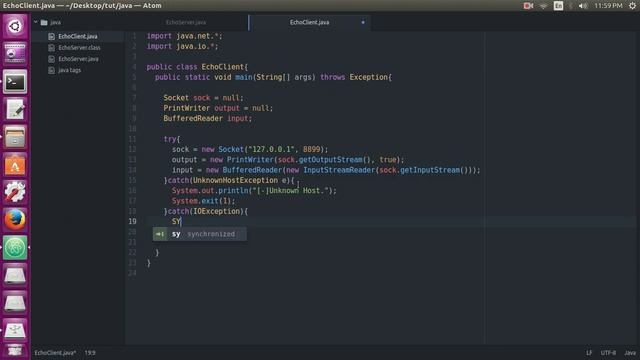
Task: Click the Java grammar selector in status bar
Action: point(630,353)
